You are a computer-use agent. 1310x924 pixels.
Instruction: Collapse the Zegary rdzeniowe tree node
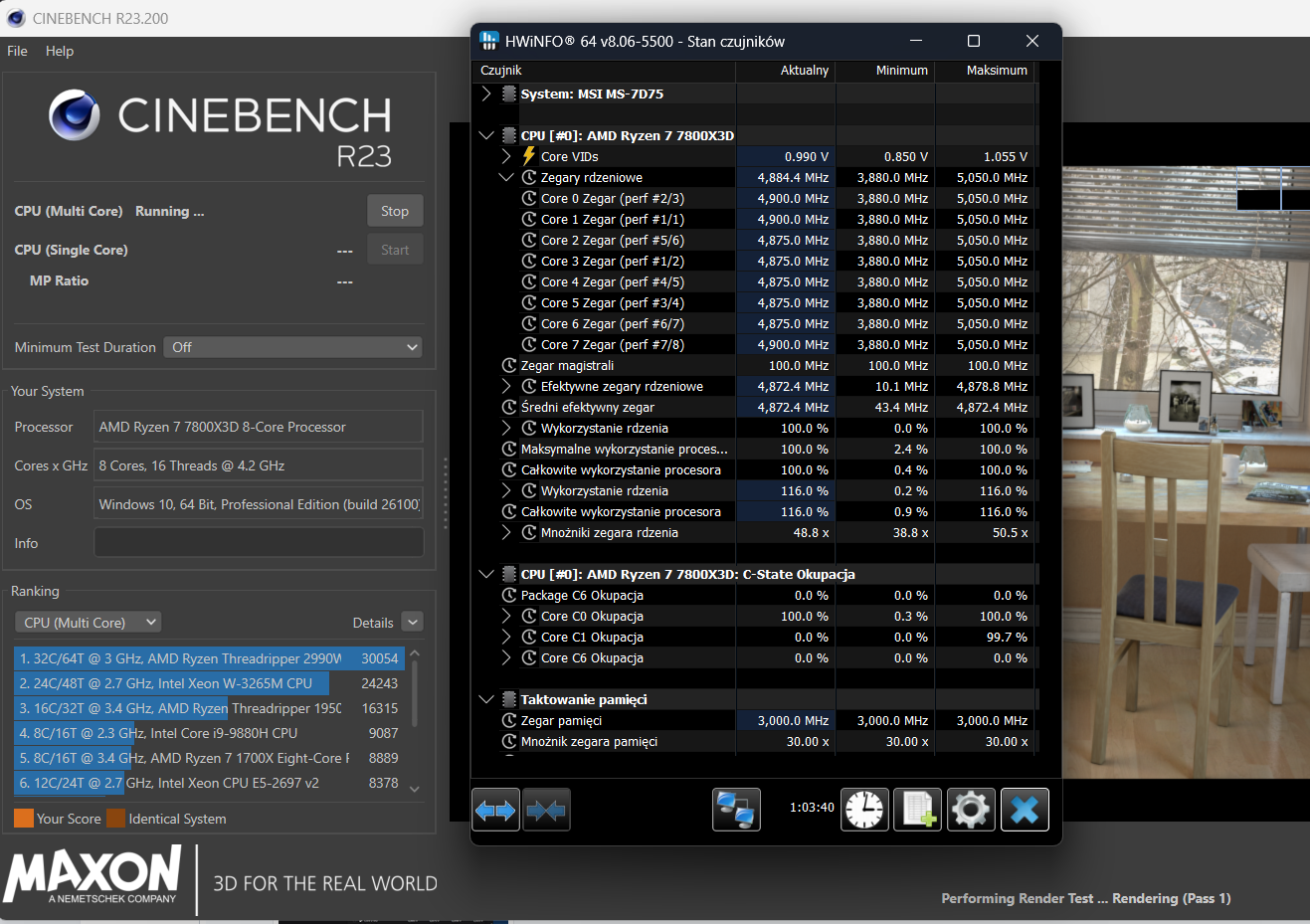pos(506,177)
